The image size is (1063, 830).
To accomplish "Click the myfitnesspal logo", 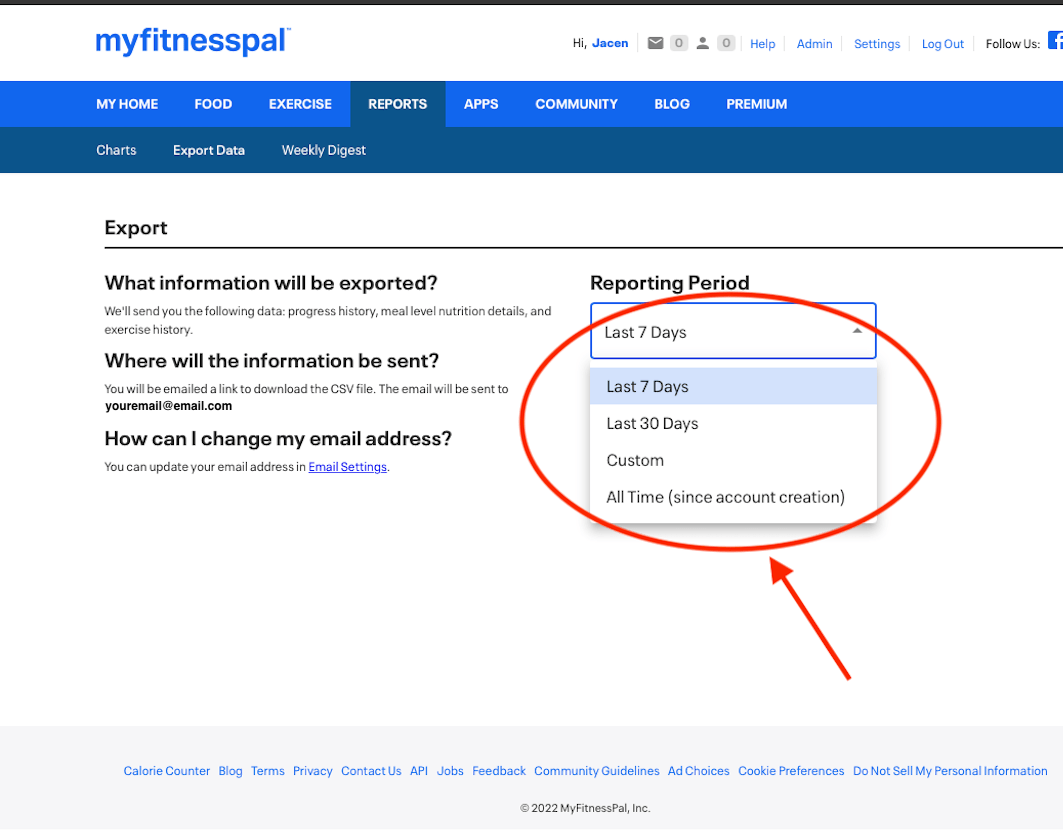I will click(192, 42).
